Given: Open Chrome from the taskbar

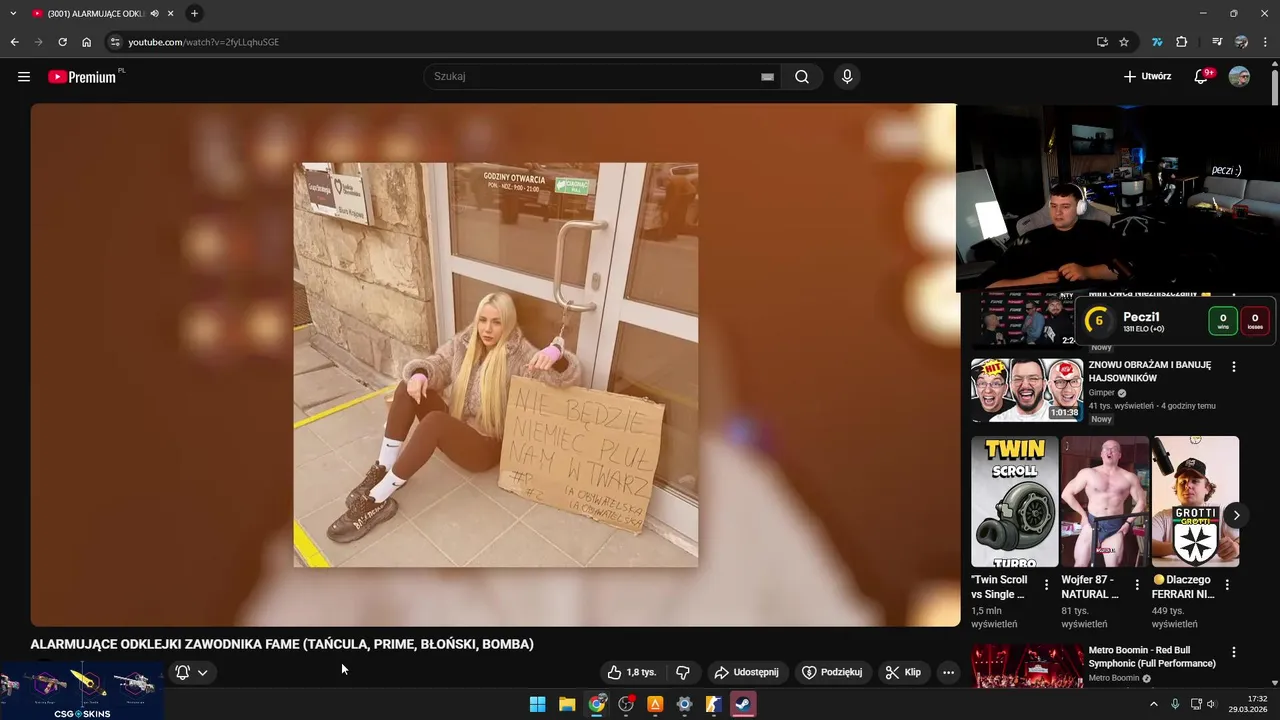Looking at the screenshot, I should tap(596, 704).
